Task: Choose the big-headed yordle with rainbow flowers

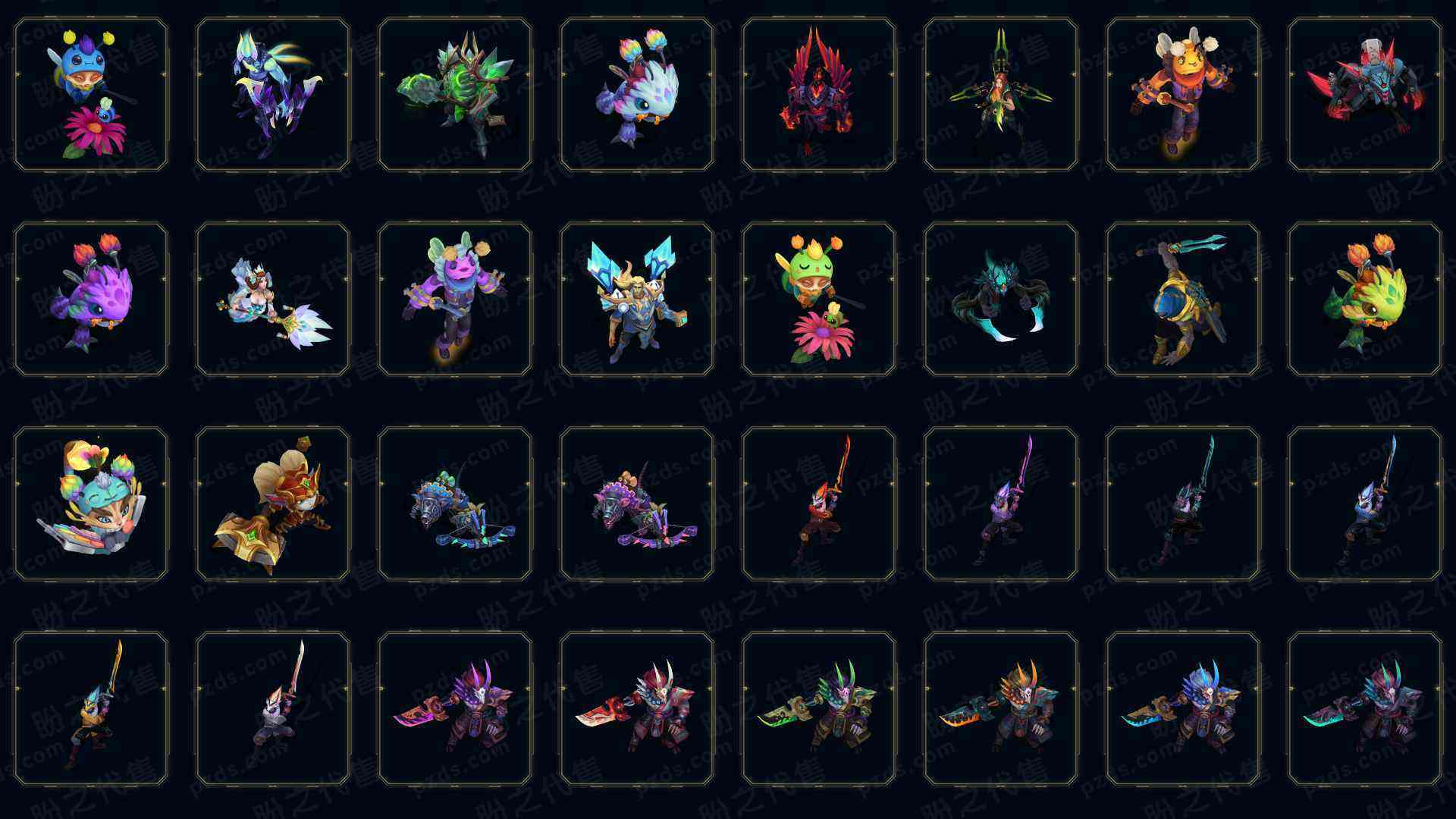Action: pyautogui.click(x=91, y=504)
